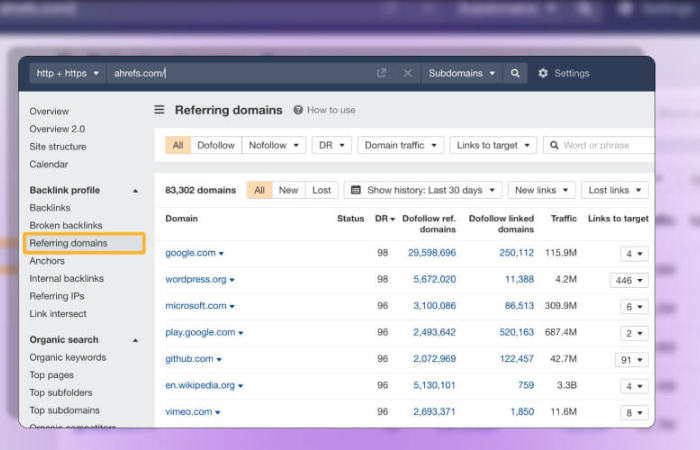The height and width of the screenshot is (450, 700).
Task: Open Top subfolders in the sidebar
Action: [x=61, y=393]
